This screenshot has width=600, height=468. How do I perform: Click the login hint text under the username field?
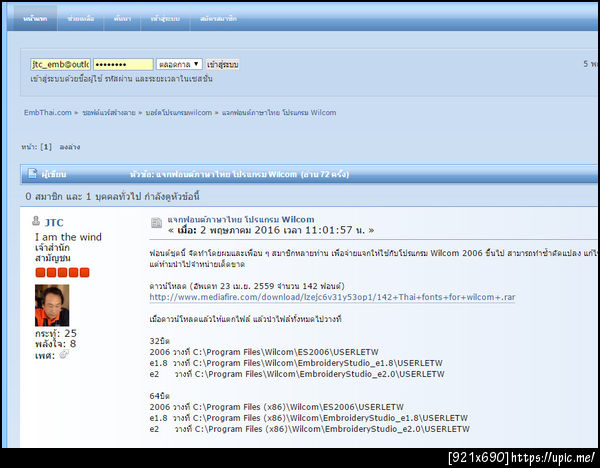121,79
